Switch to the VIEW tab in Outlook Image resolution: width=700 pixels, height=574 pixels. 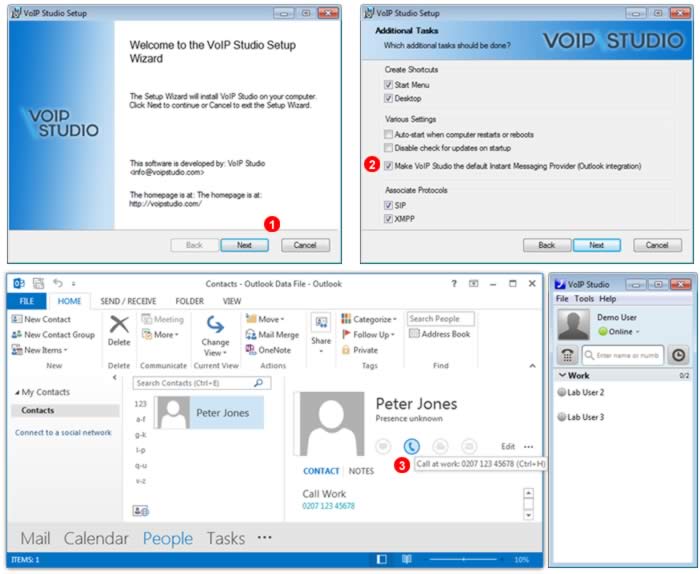click(x=232, y=301)
